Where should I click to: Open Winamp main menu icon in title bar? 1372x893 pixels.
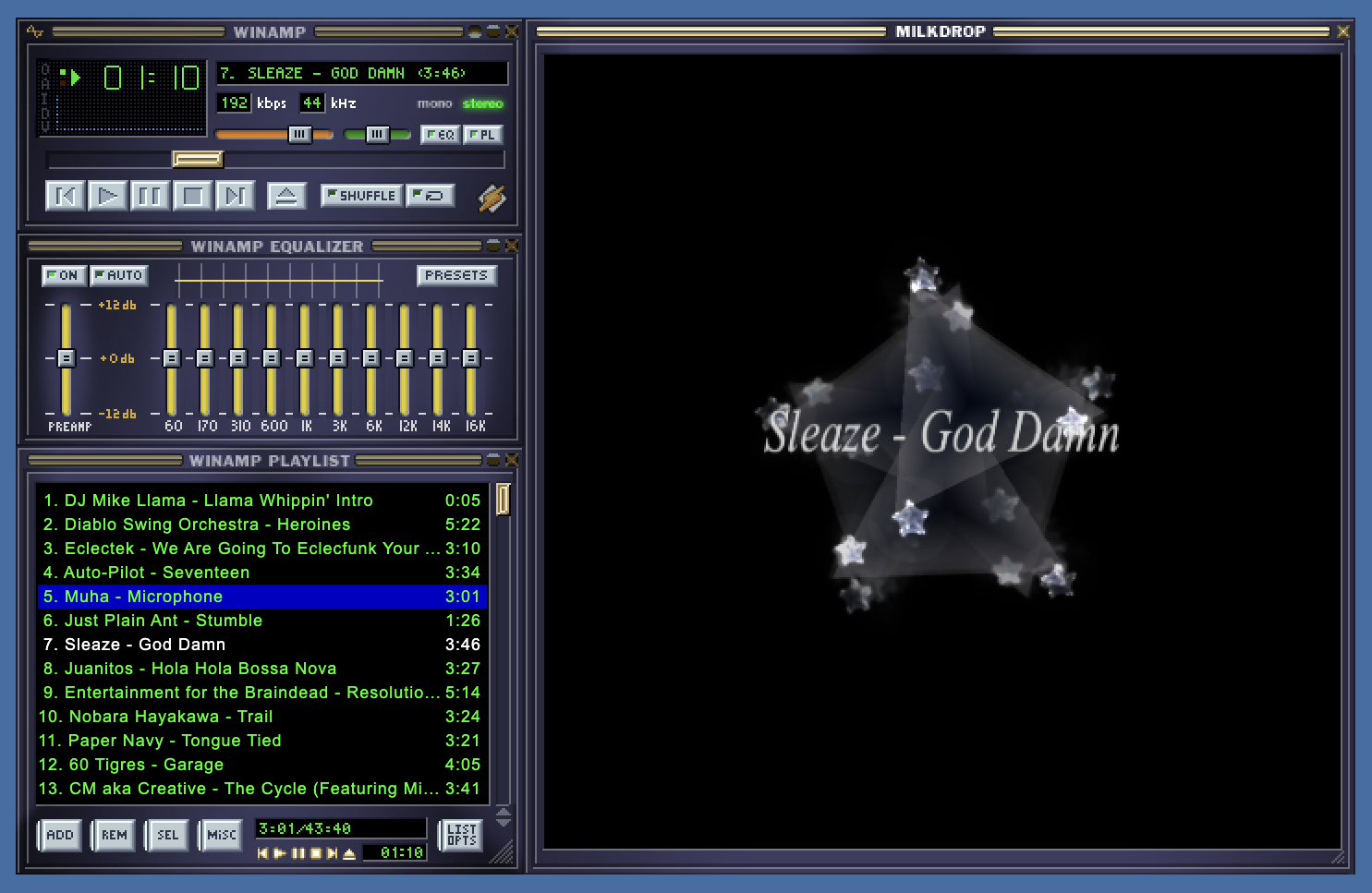[35, 31]
